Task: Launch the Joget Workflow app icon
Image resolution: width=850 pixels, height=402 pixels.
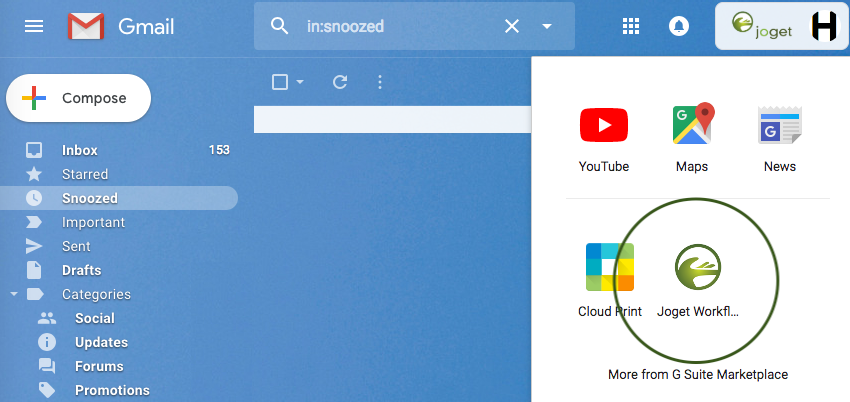Action: [698, 267]
